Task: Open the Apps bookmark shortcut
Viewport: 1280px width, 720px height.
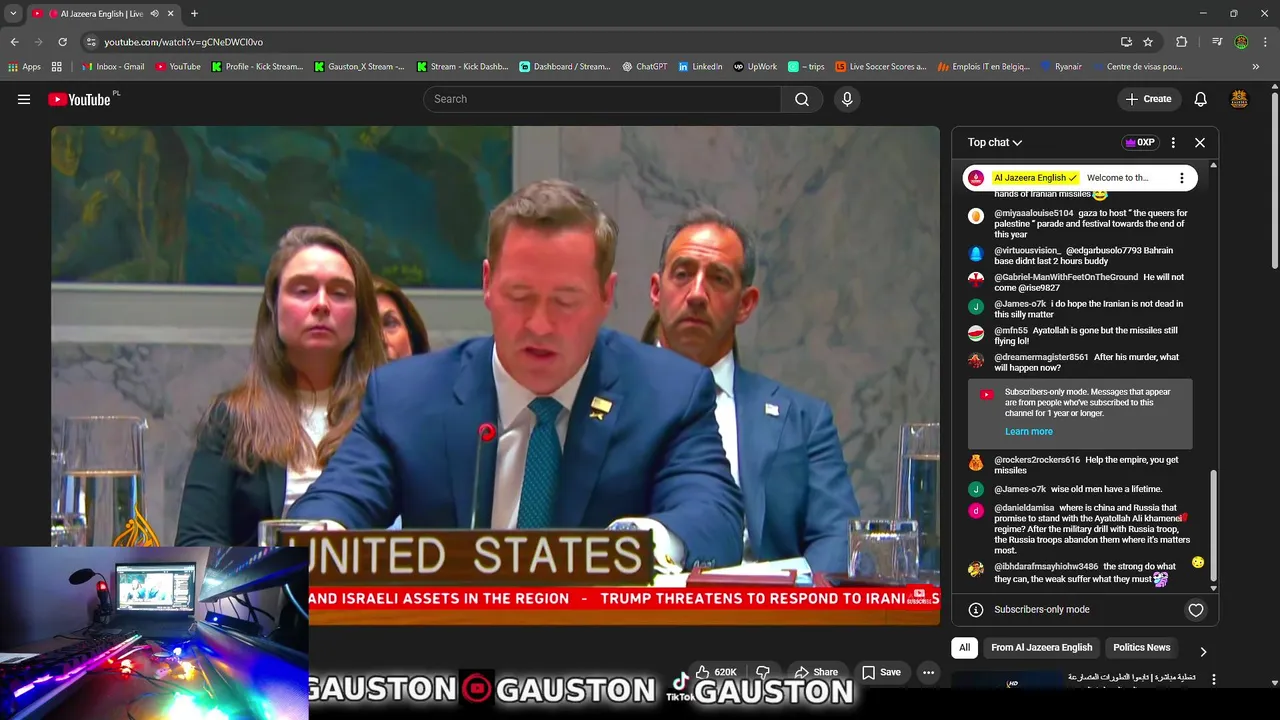Action: coord(25,67)
